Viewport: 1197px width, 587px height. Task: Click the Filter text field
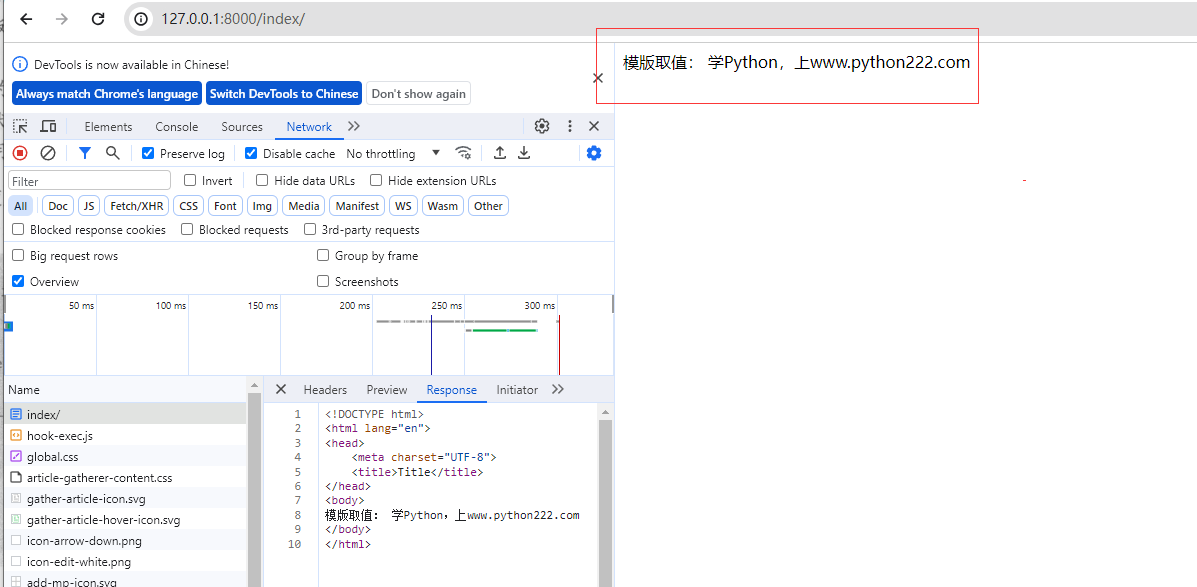tap(89, 181)
